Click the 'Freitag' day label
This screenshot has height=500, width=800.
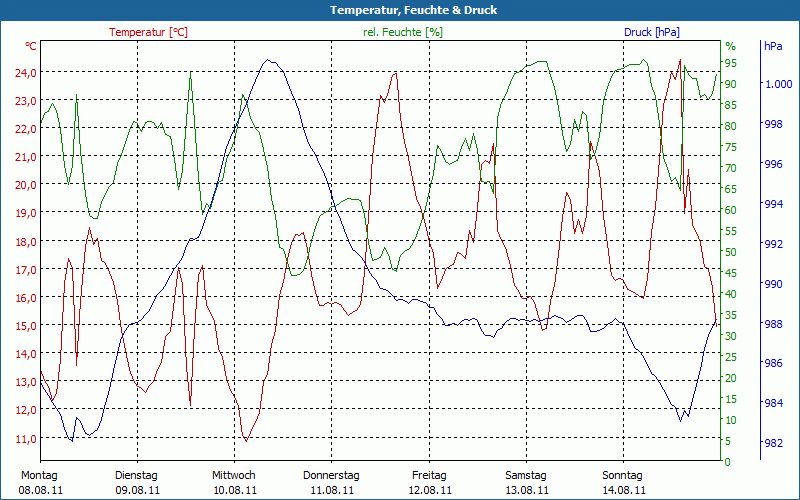[x=429, y=476]
